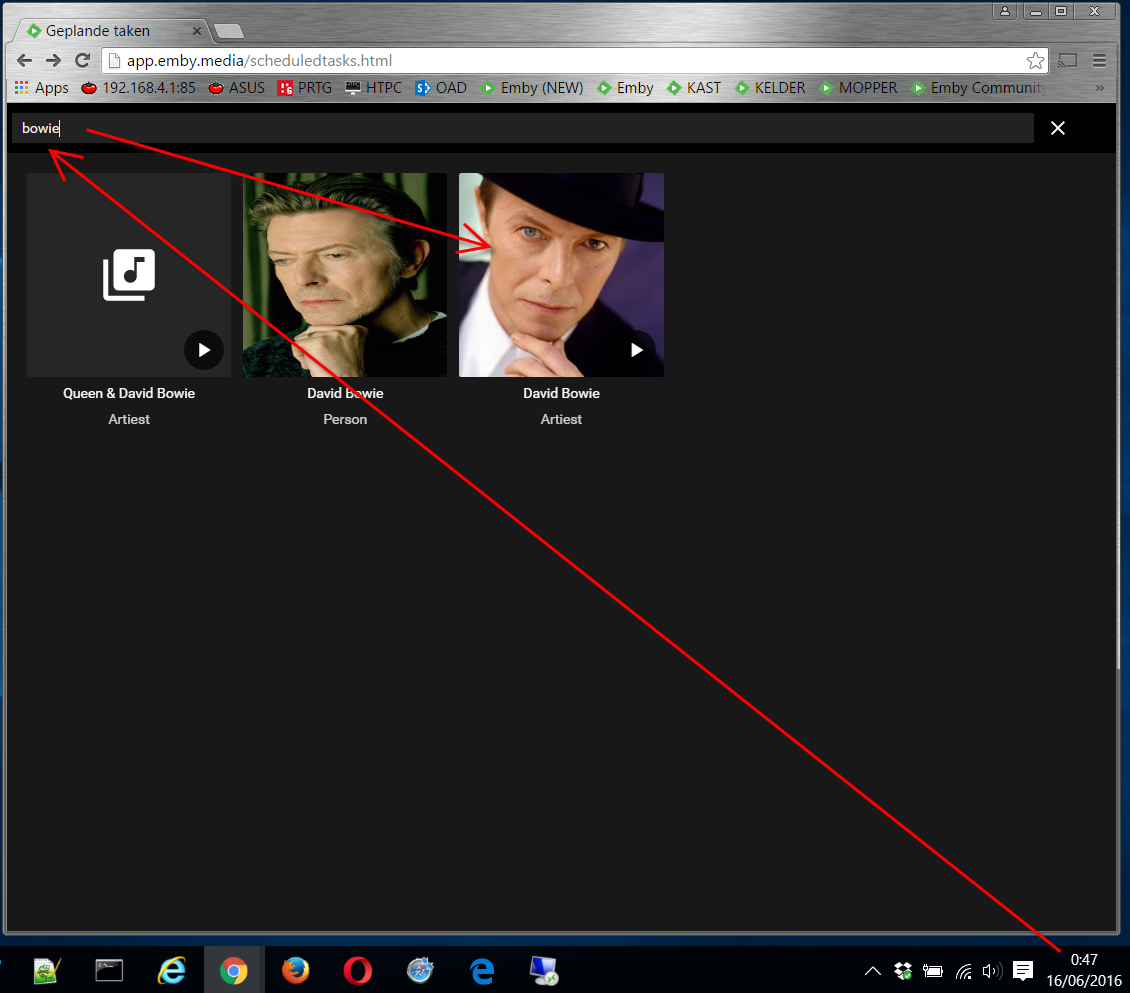Screen dimensions: 1130x993
Task: Open the Cast icon in Chrome toolbar
Action: click(x=1067, y=61)
